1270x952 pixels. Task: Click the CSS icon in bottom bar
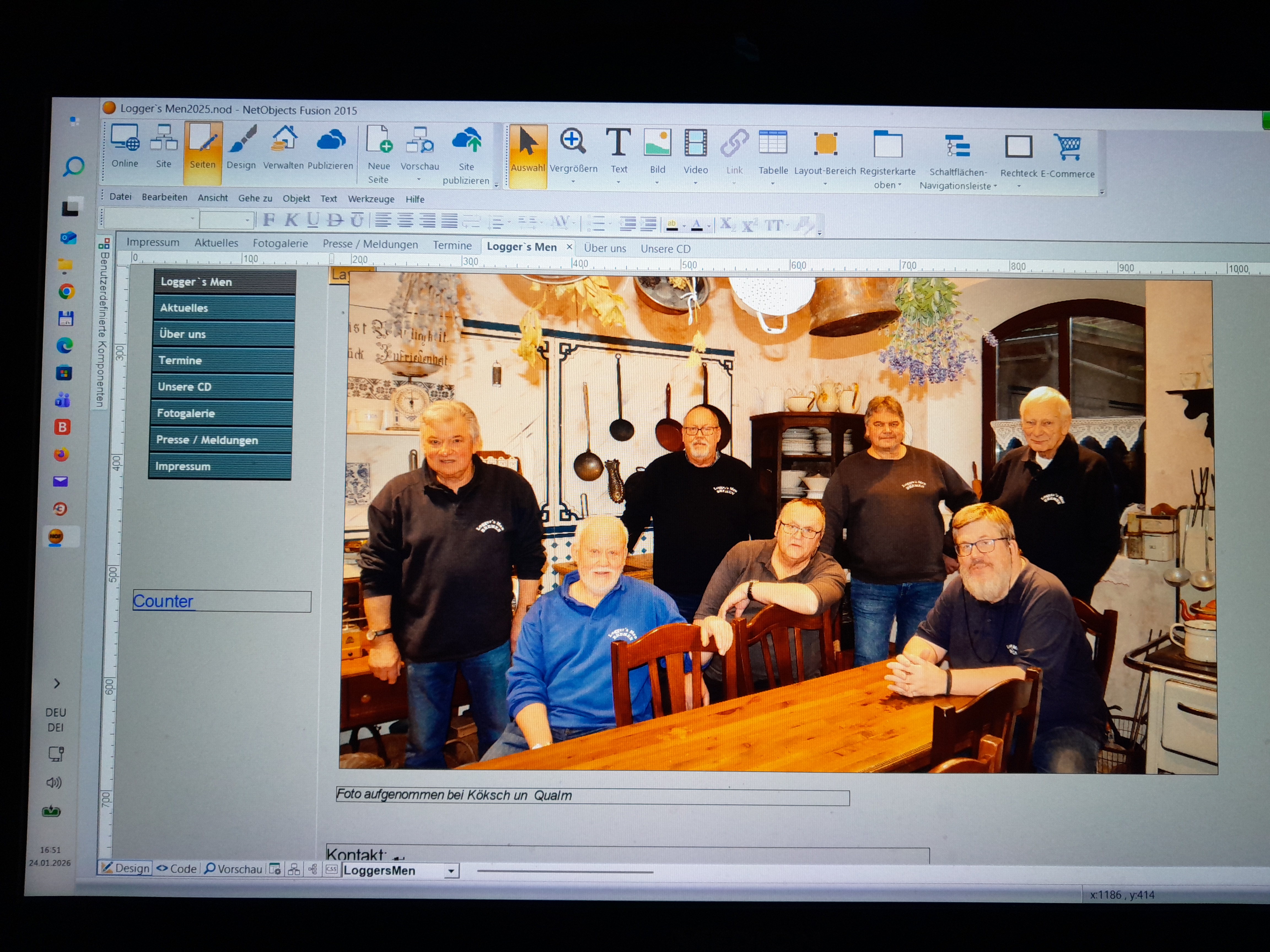[331, 869]
